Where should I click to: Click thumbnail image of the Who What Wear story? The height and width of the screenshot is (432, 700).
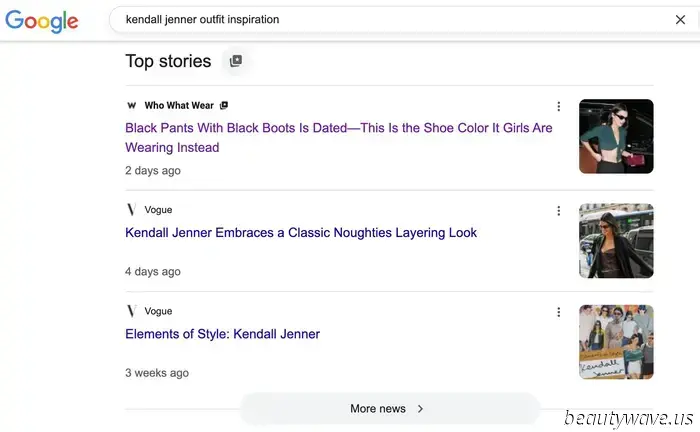(615, 136)
